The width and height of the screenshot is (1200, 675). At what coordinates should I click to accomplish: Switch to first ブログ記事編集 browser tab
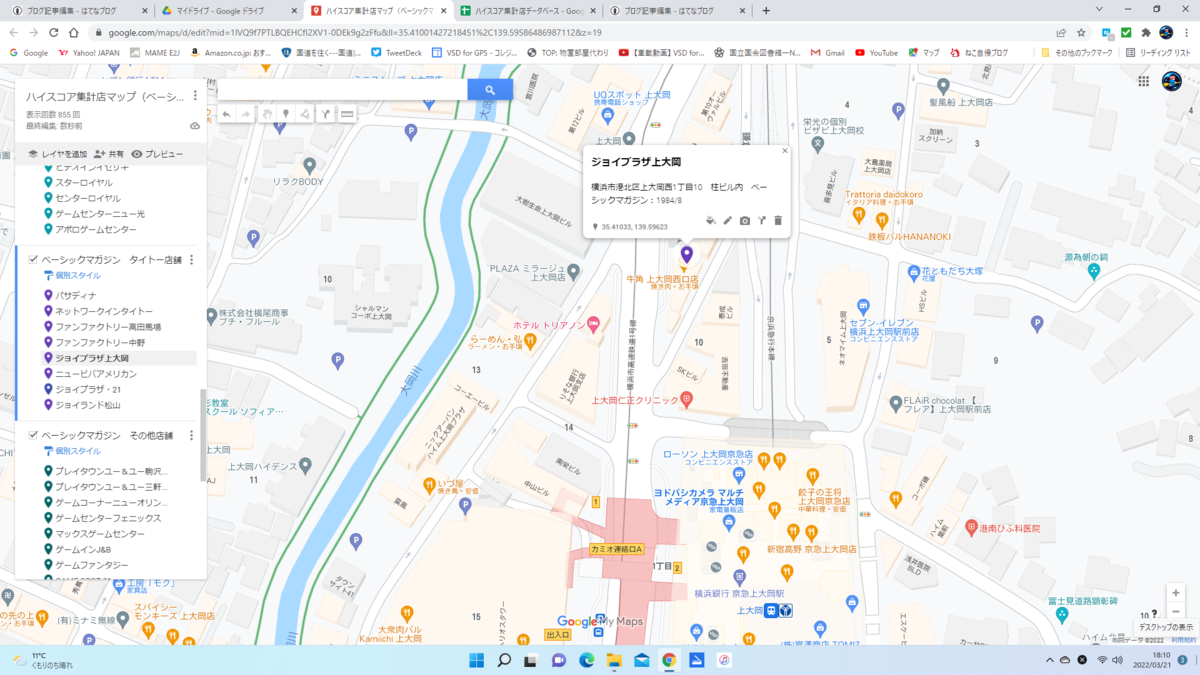tap(76, 10)
